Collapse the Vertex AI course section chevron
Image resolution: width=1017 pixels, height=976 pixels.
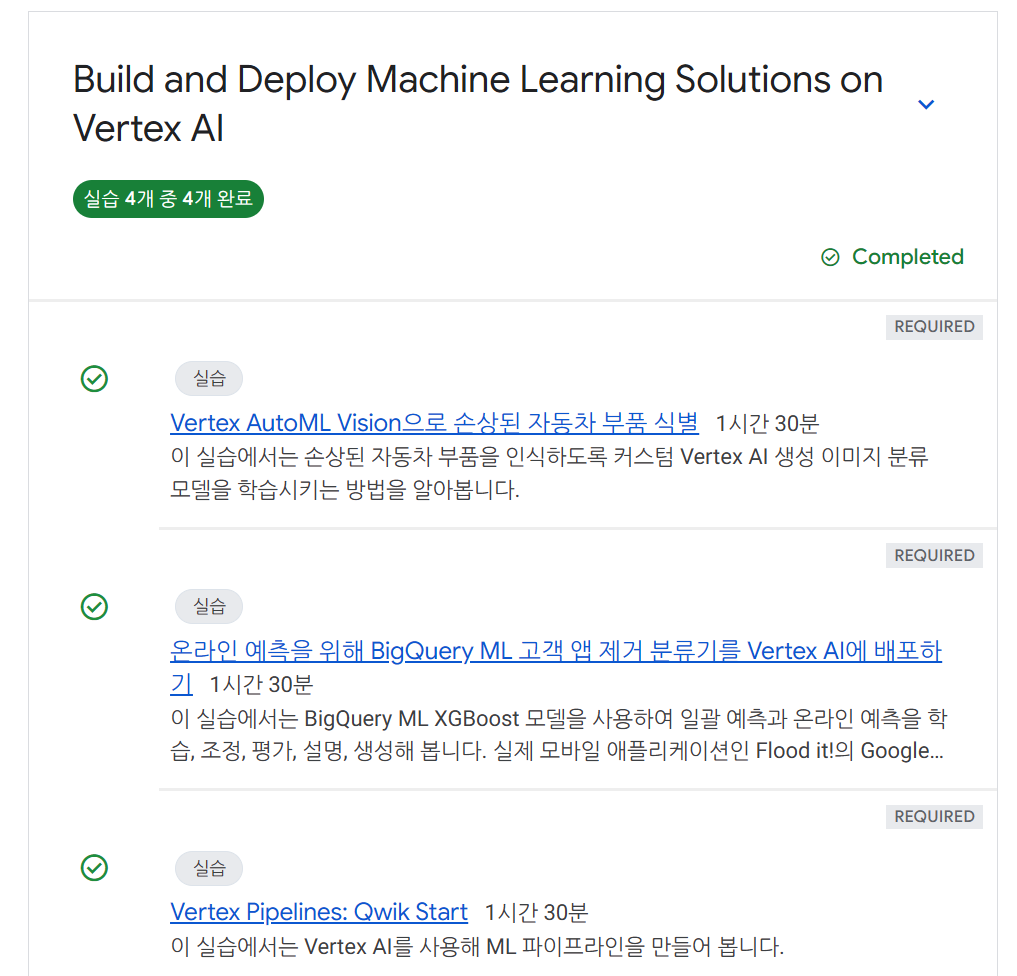(x=926, y=104)
